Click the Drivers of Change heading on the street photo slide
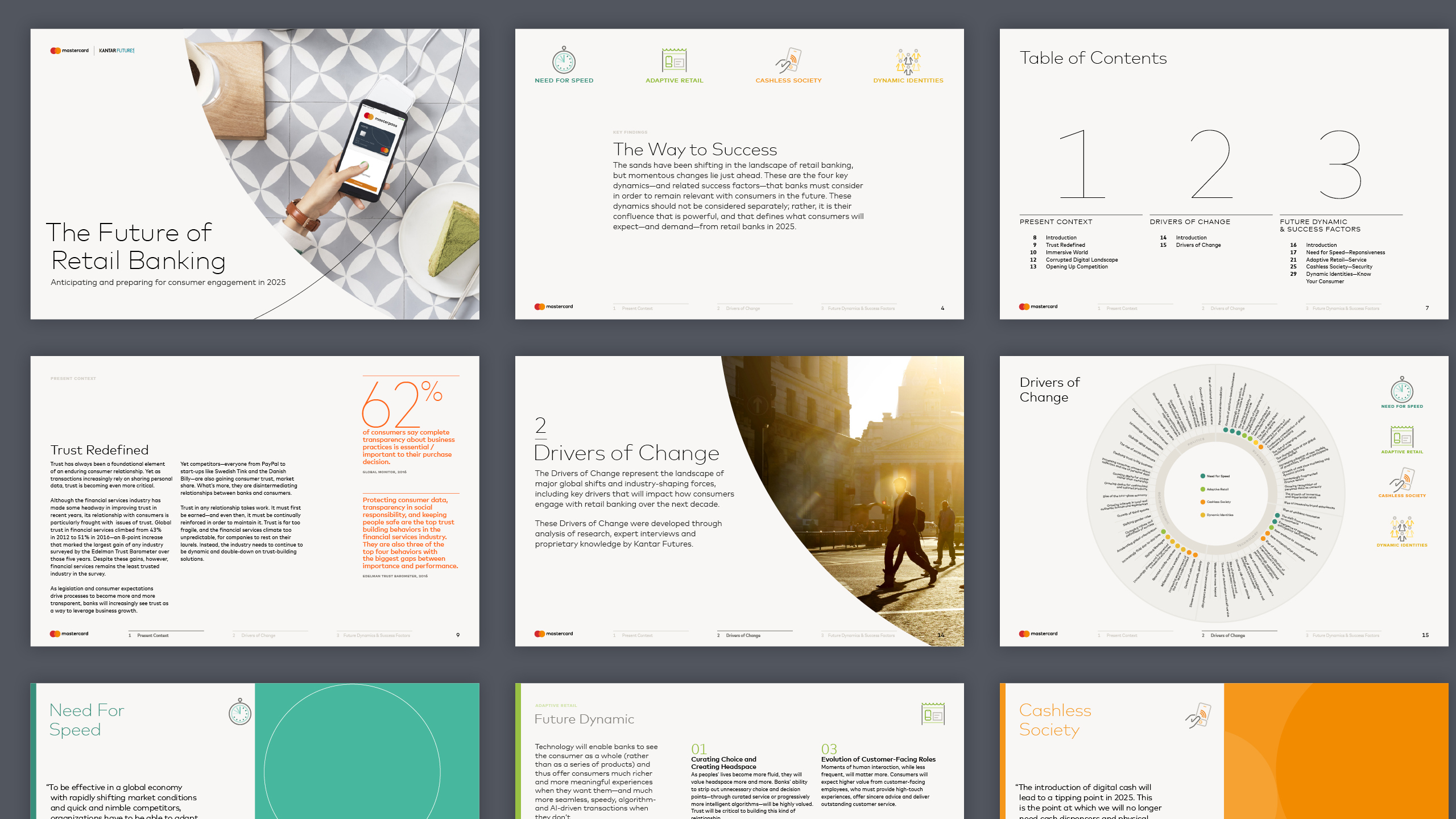Screen dimensions: 1456x819 626,453
